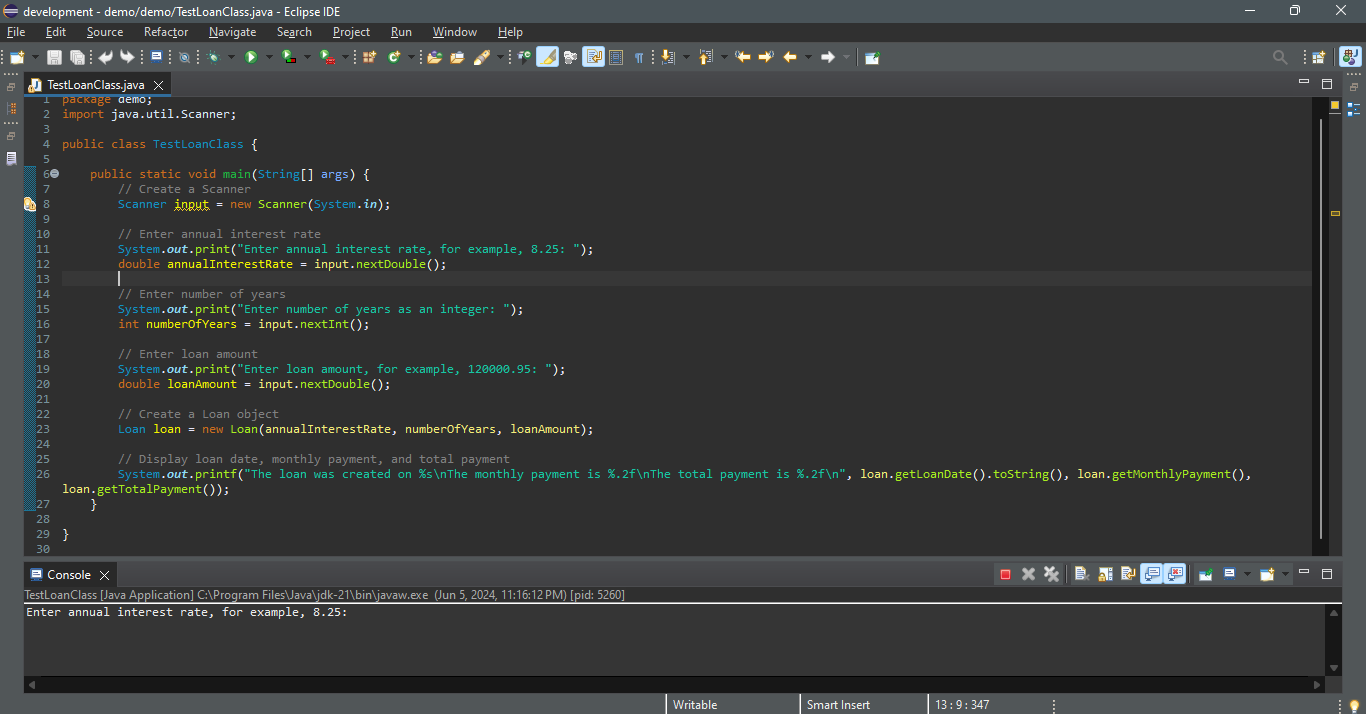Click the toolbar search magnifier icon
Screen dimensions: 1366x714
point(1280,58)
